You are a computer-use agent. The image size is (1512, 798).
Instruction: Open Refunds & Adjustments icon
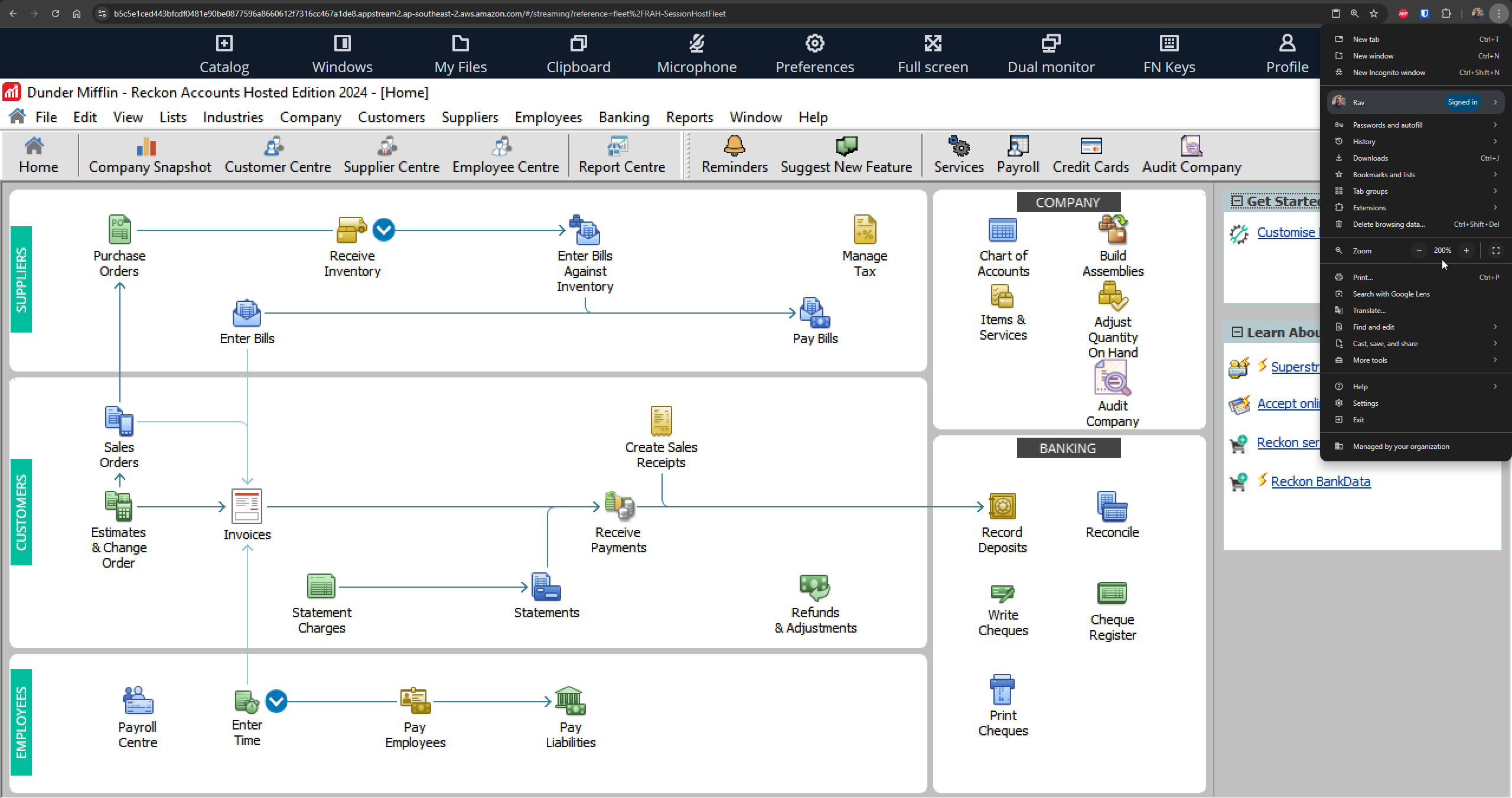[814, 587]
